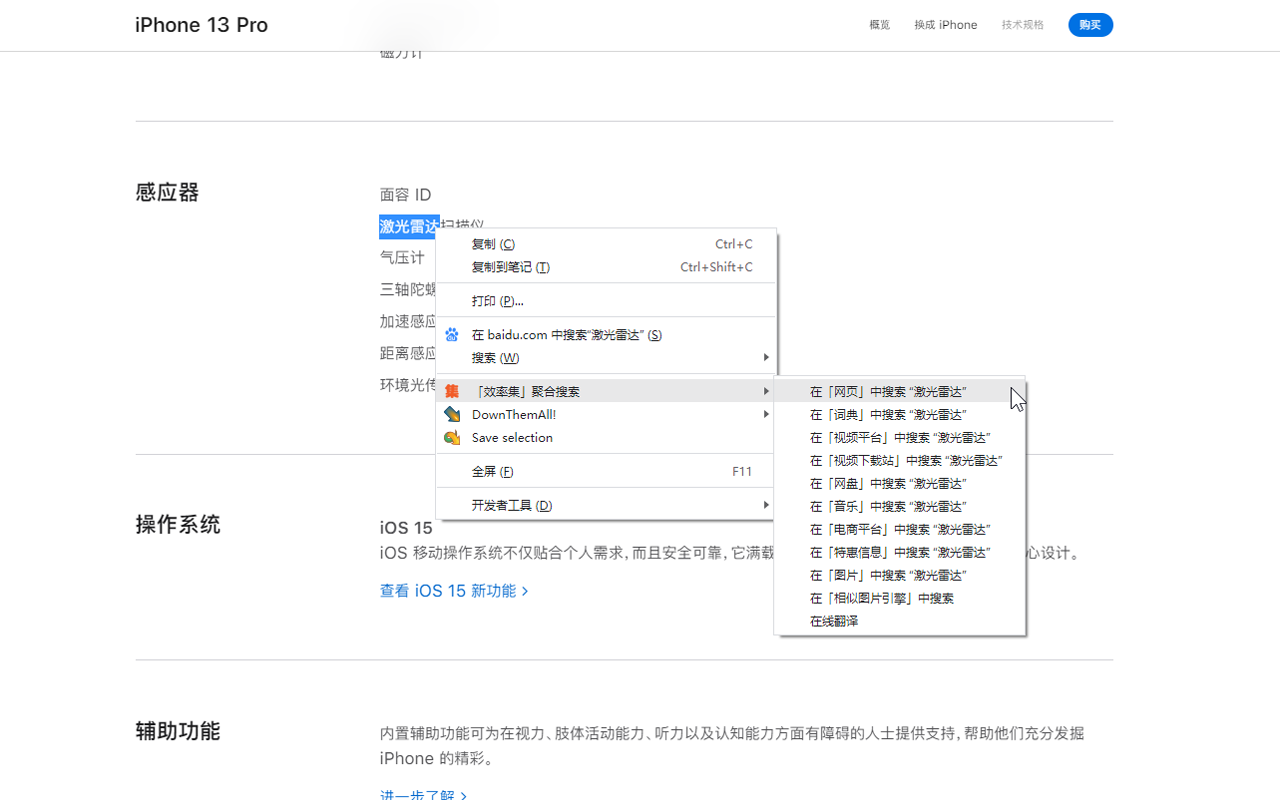Search 激光雷达 in 「视频下载站」
Viewport: 1280px width, 800px height.
pos(900,461)
